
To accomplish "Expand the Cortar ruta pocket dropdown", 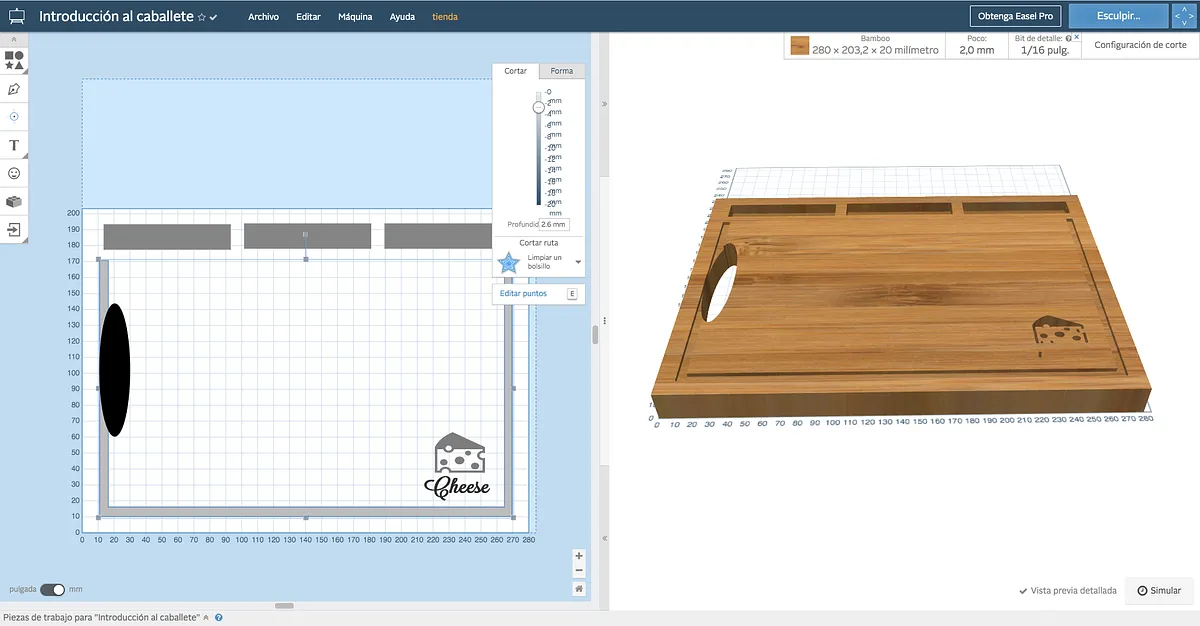I will [578, 262].
